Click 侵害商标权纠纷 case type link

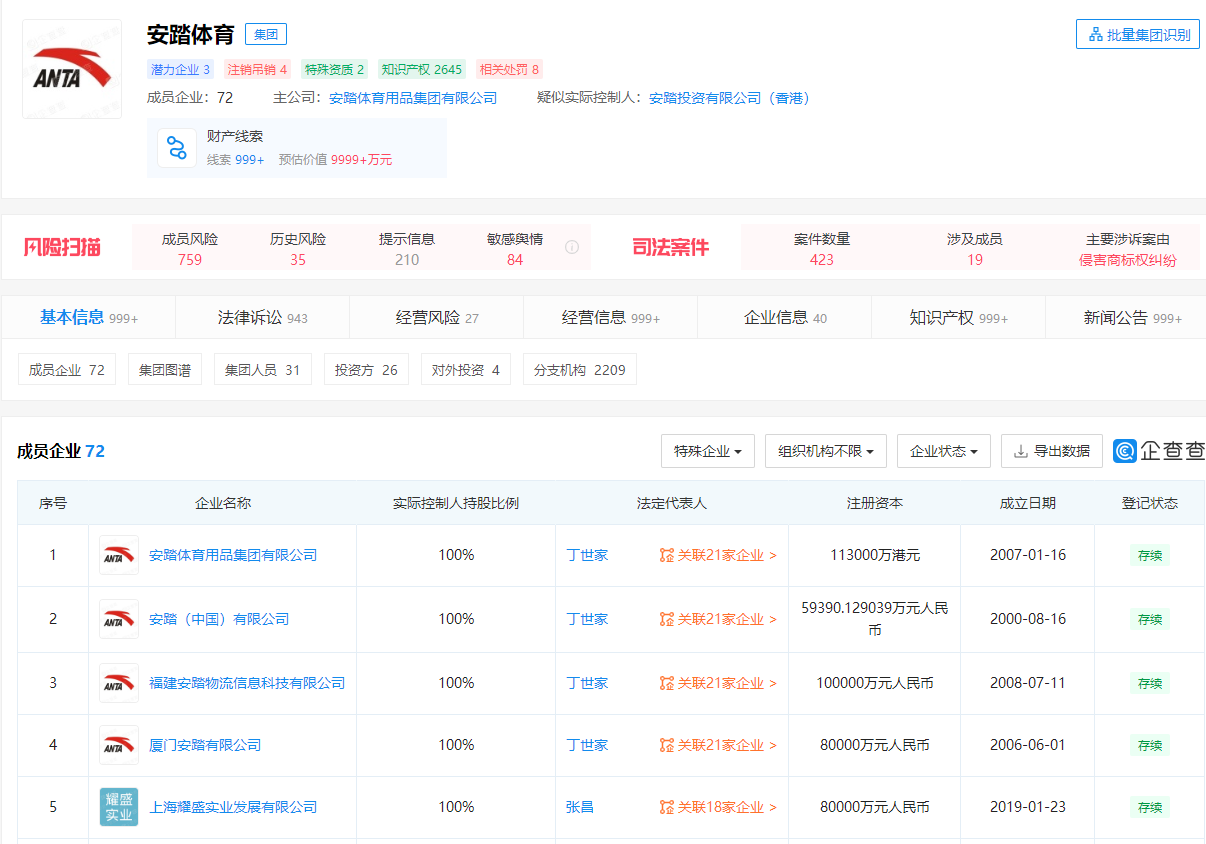(1128, 260)
